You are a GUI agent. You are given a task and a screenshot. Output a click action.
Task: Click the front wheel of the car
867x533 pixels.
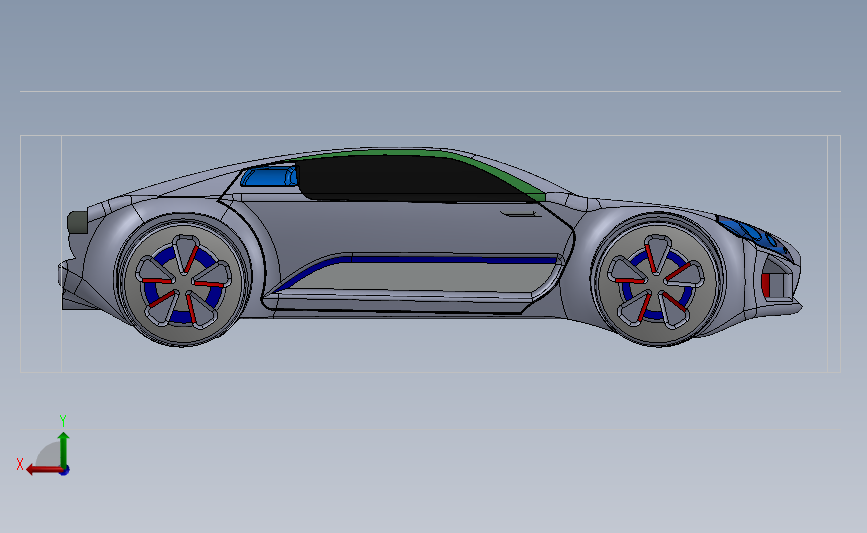pos(659,280)
